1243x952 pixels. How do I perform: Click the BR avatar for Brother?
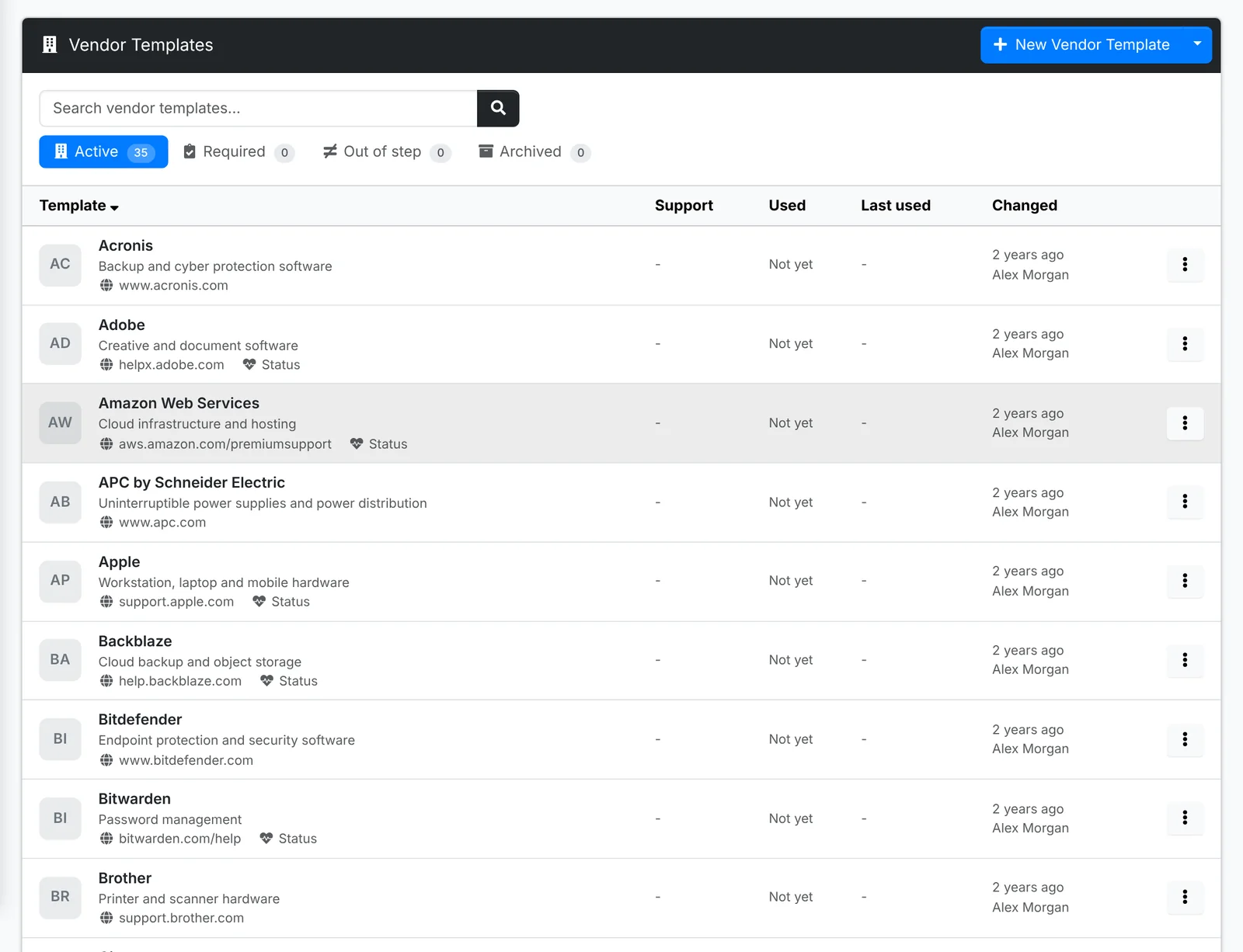tap(60, 897)
